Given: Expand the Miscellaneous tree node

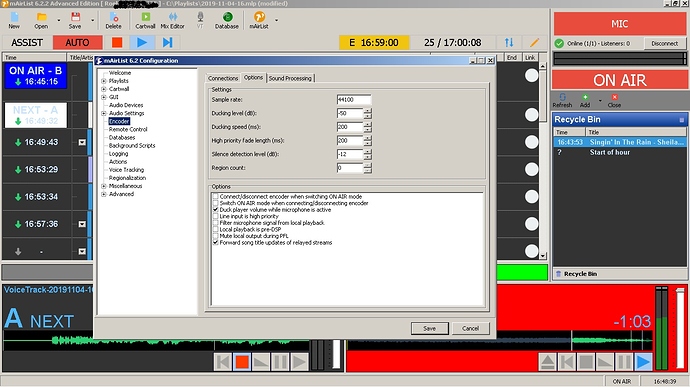Looking at the screenshot, I should click(104, 186).
